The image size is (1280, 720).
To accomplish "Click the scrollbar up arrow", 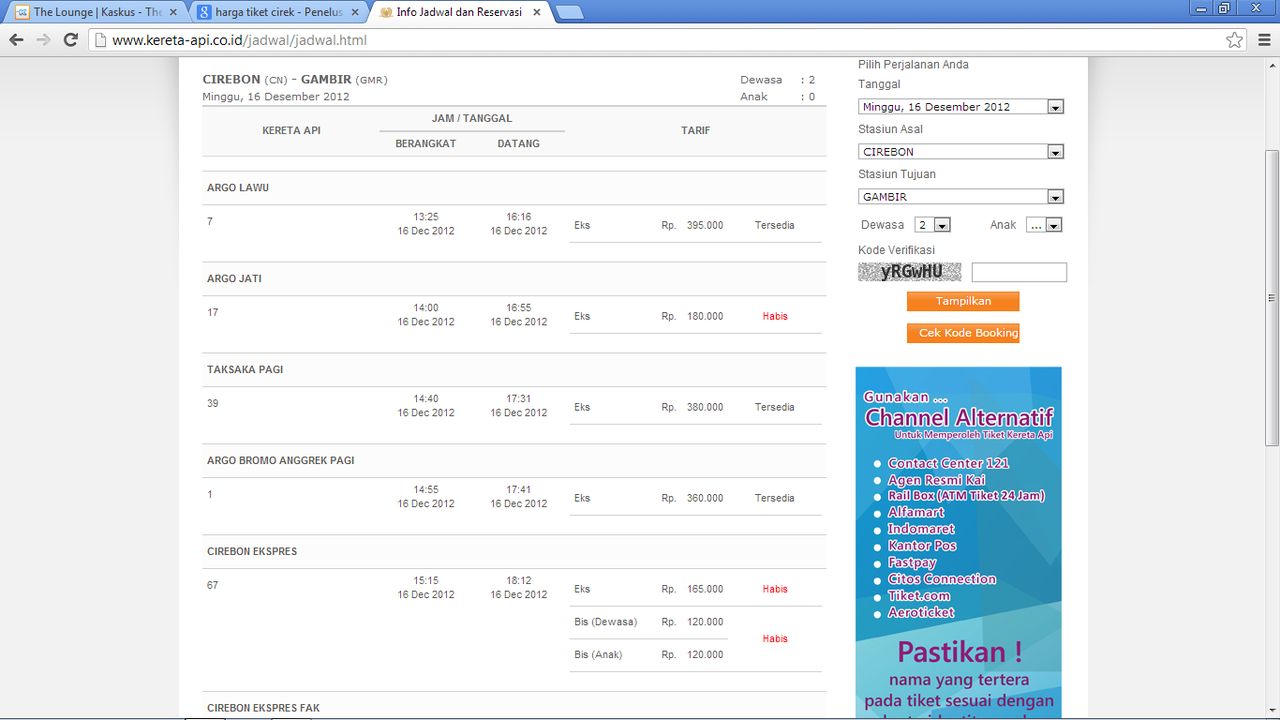I will [x=1272, y=64].
